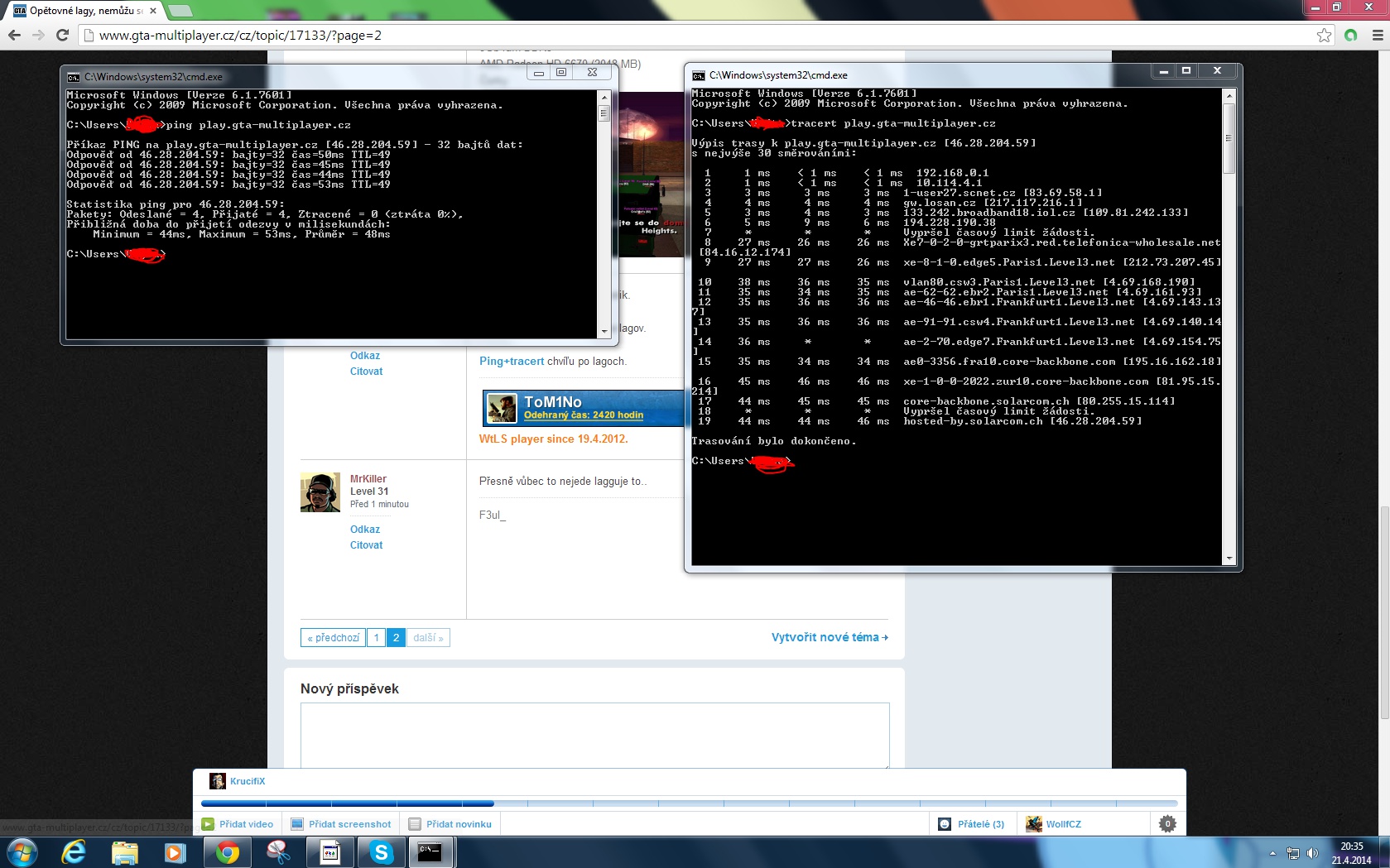
Task: Reload the page with the refresh icon
Action: point(62,35)
